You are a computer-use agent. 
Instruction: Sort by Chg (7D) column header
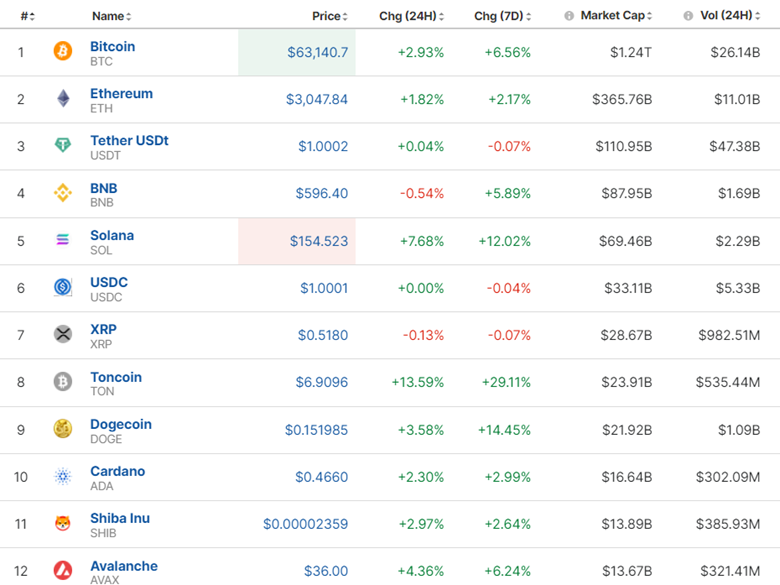pos(502,16)
